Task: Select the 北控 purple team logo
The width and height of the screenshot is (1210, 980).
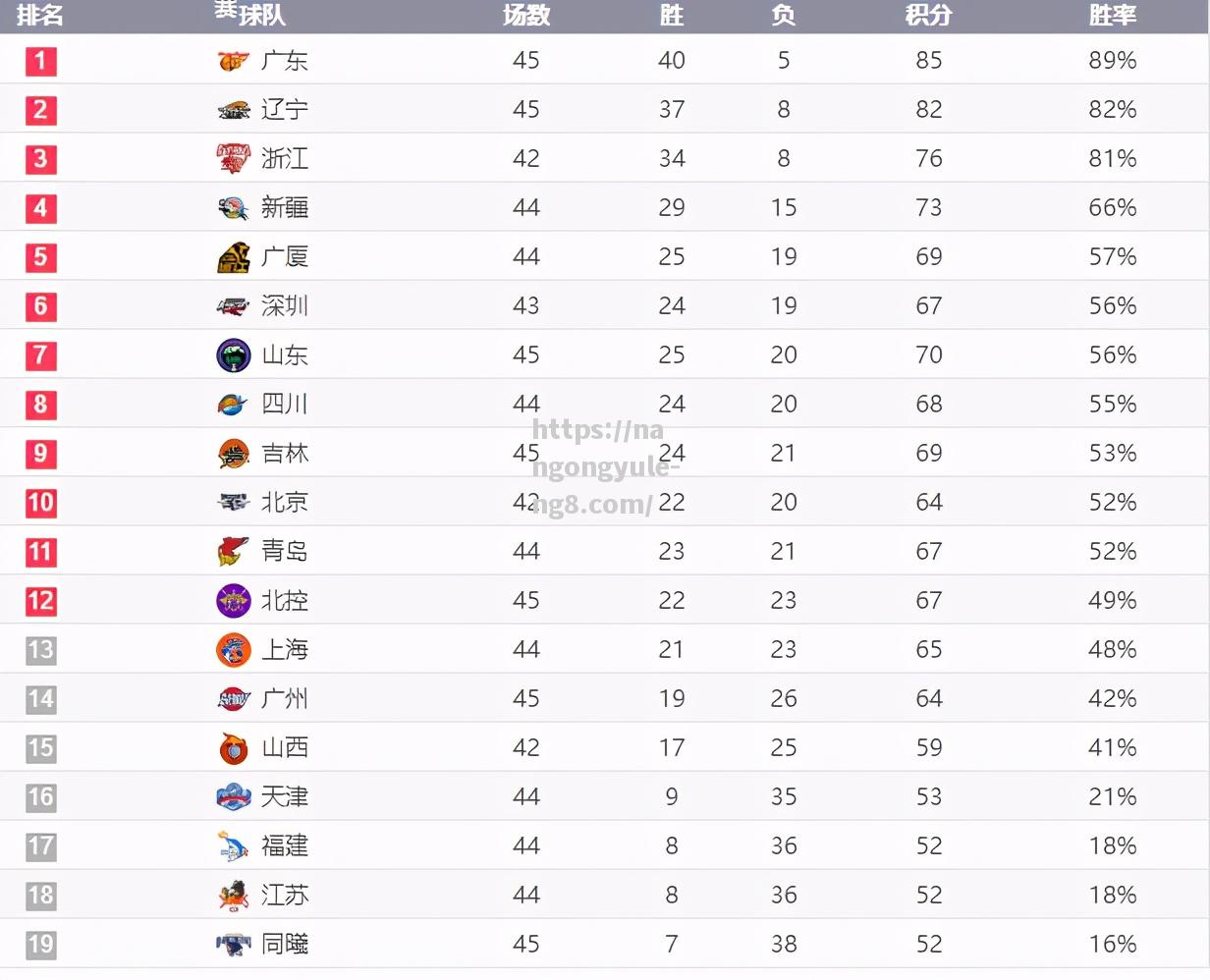Action: 234,601
